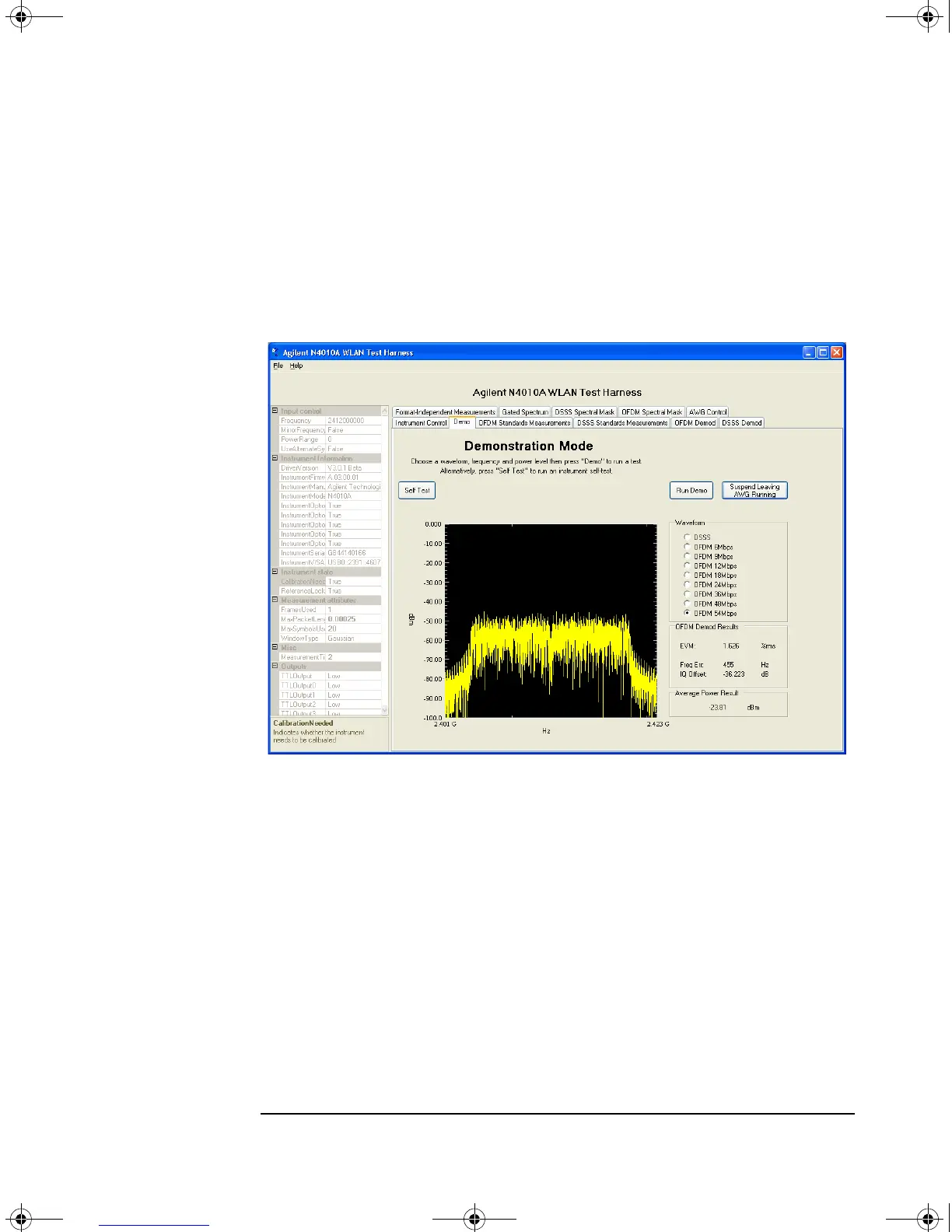Select the OFDM 54Mbps radio button

[687, 613]
